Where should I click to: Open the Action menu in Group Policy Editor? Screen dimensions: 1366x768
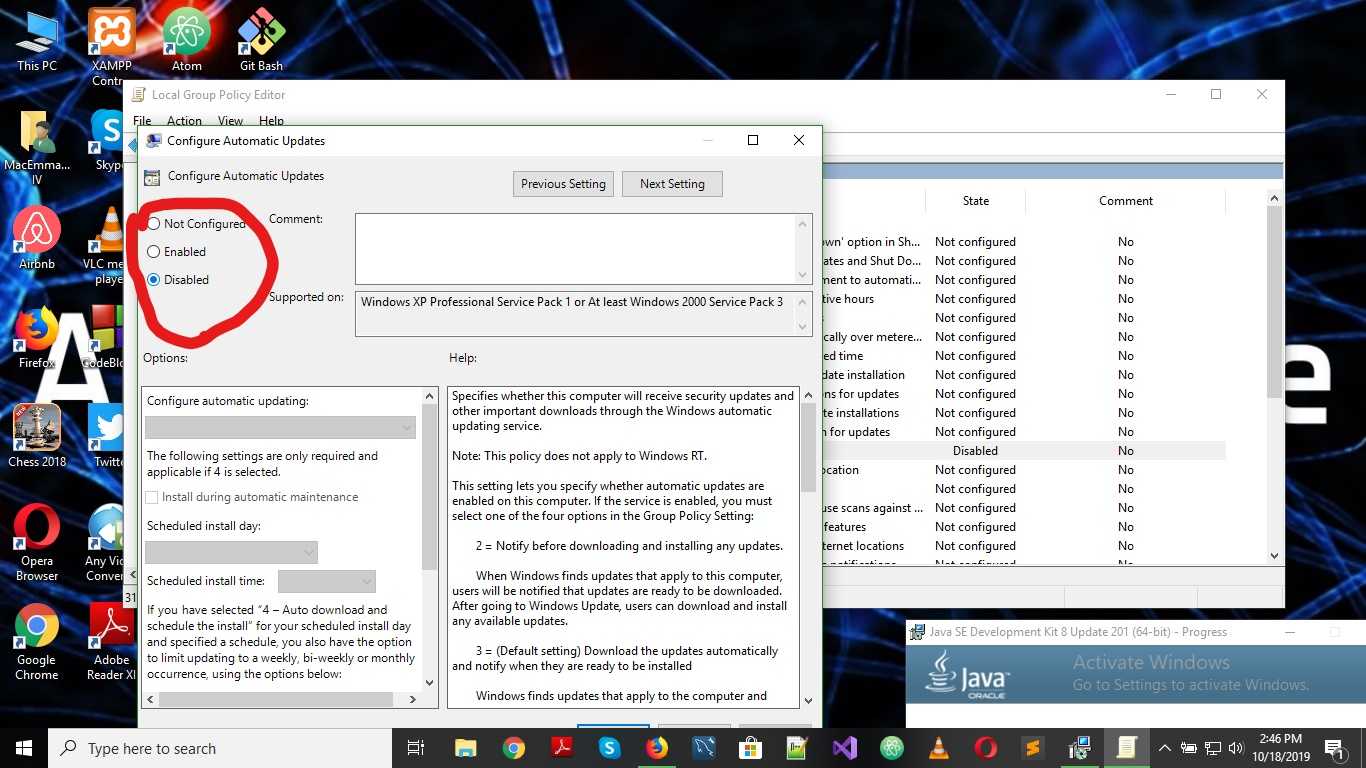[184, 121]
